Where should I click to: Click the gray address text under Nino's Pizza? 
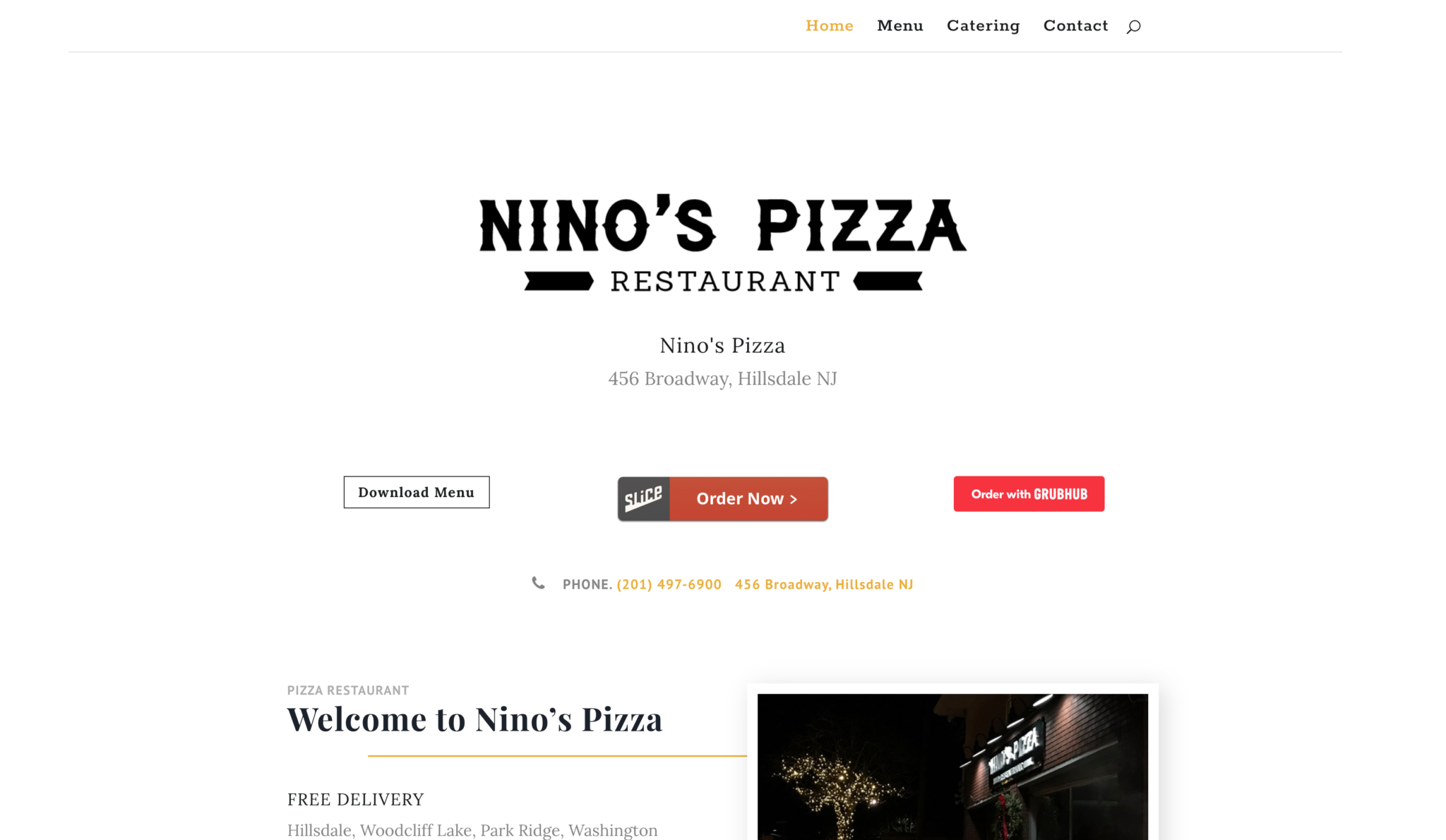coord(722,379)
